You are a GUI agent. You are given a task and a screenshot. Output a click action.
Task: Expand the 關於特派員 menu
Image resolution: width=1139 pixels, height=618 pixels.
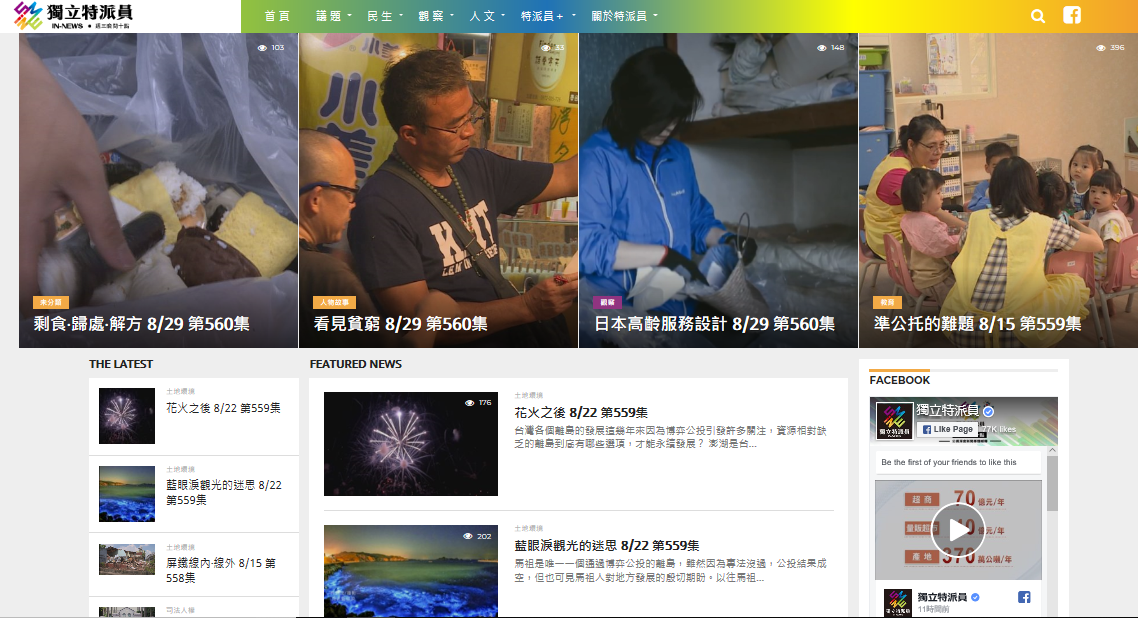[624, 16]
